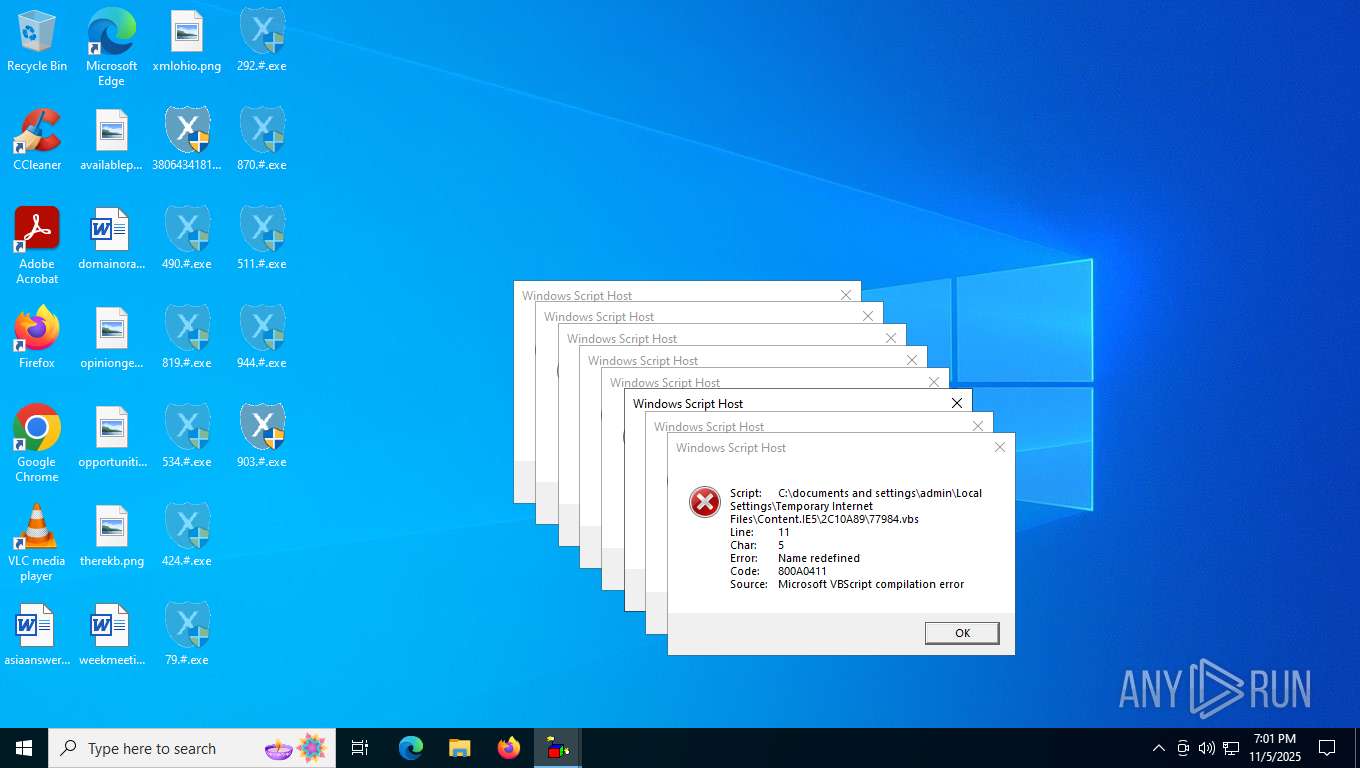Open the Windows Start menu
The width and height of the screenshot is (1360, 768).
[x=24, y=748]
